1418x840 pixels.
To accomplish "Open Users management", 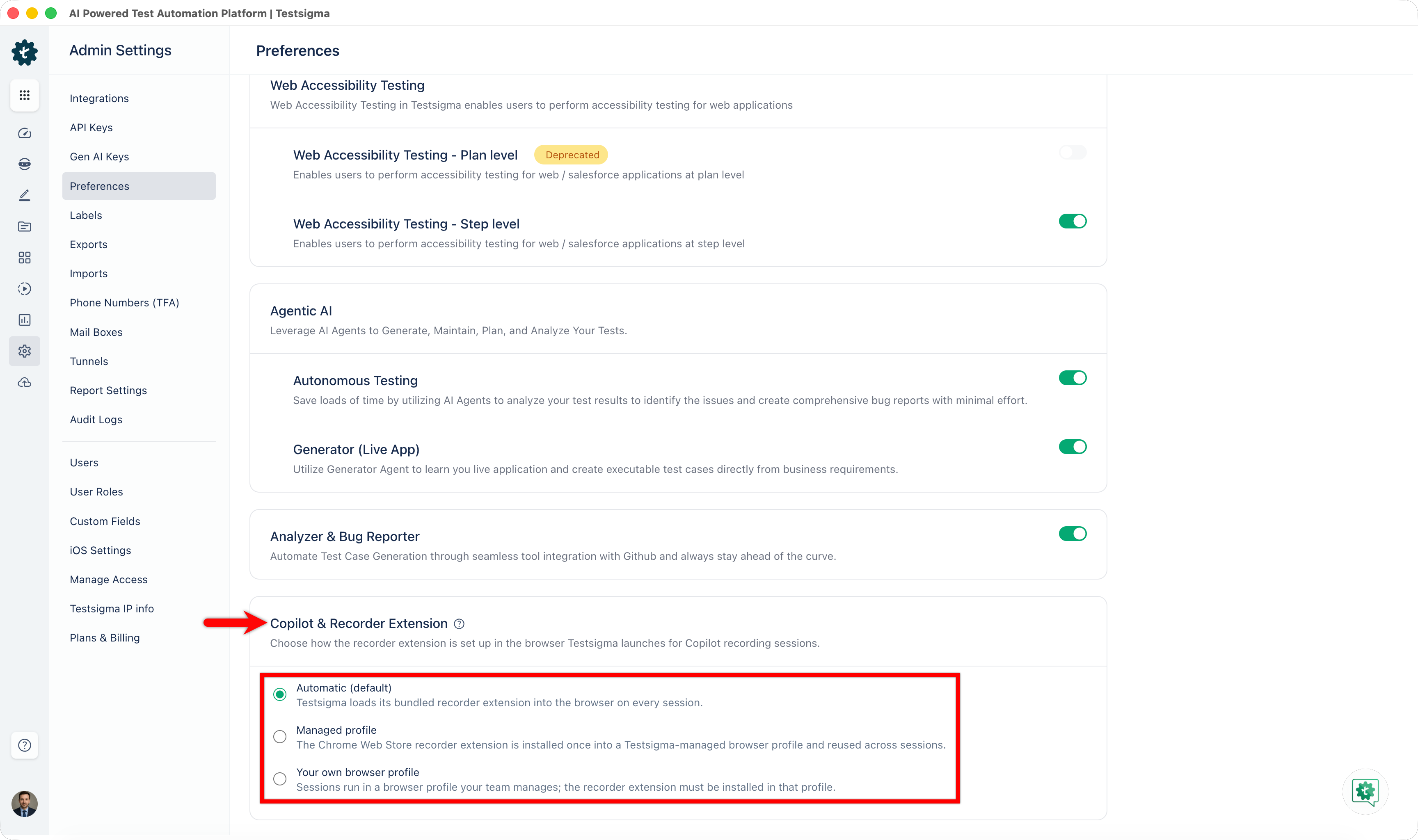I will [84, 463].
